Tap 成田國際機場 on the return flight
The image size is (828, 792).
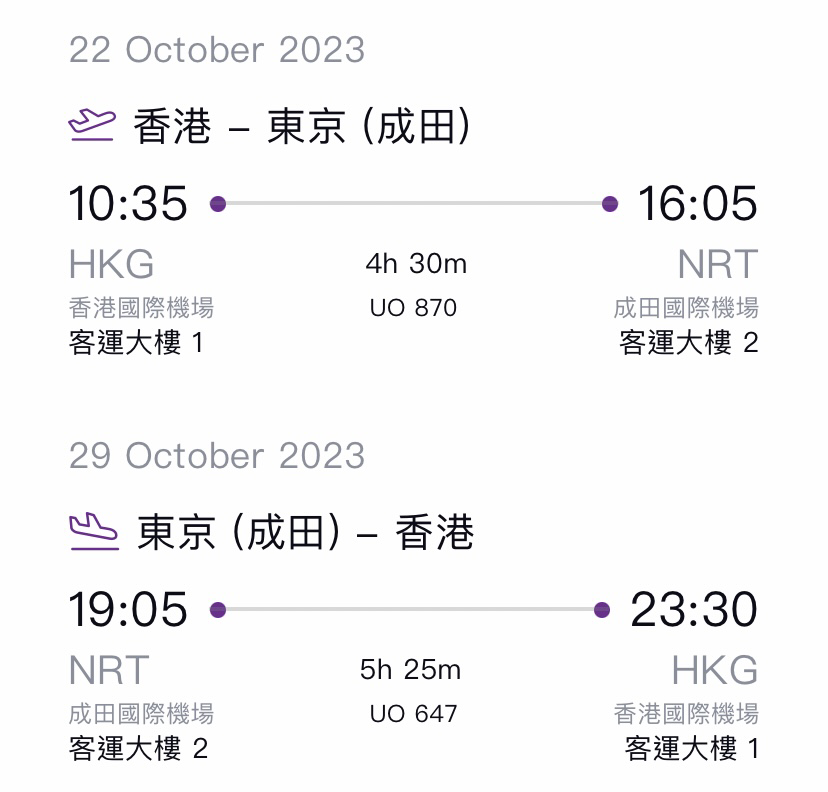[x=142, y=714]
